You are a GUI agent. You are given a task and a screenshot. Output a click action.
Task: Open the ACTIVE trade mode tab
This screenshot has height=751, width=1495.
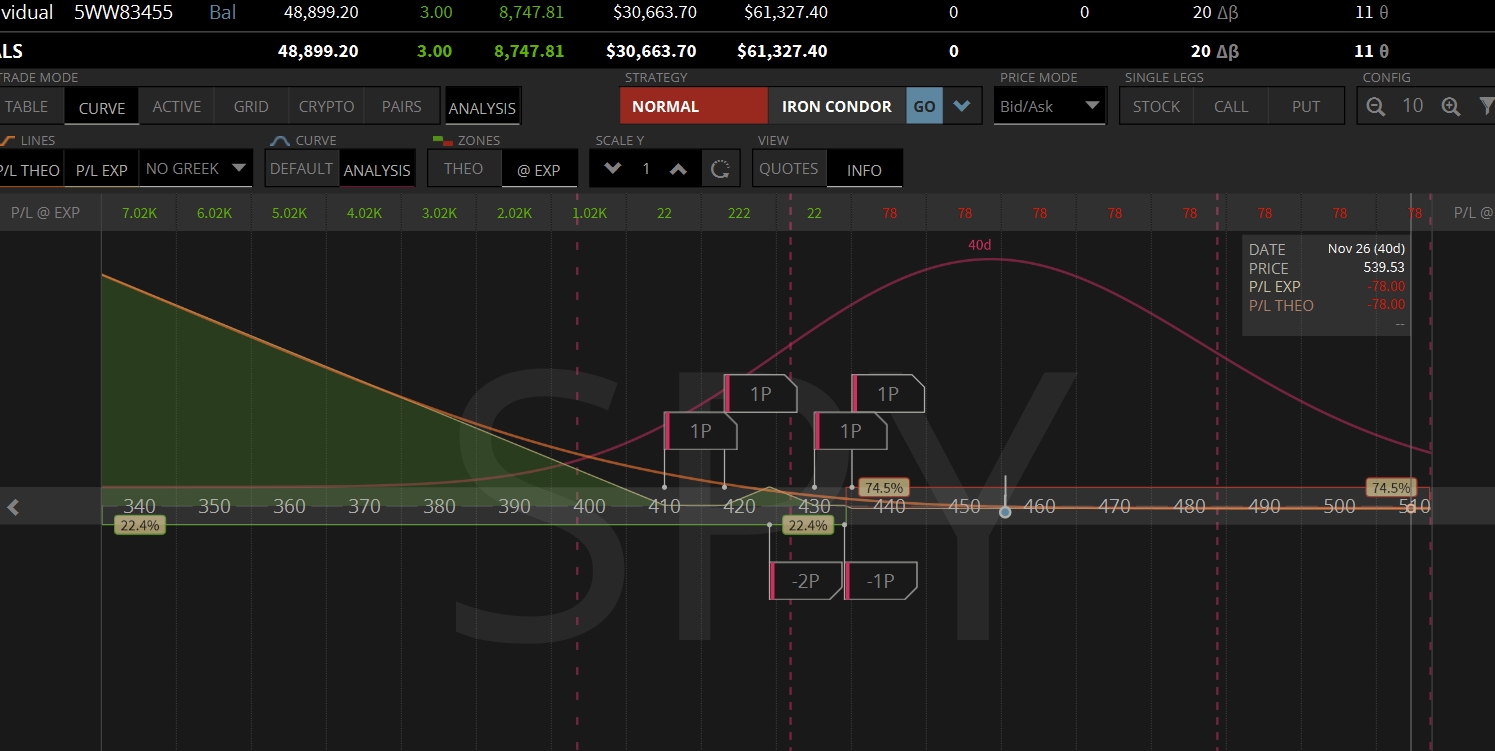(177, 107)
